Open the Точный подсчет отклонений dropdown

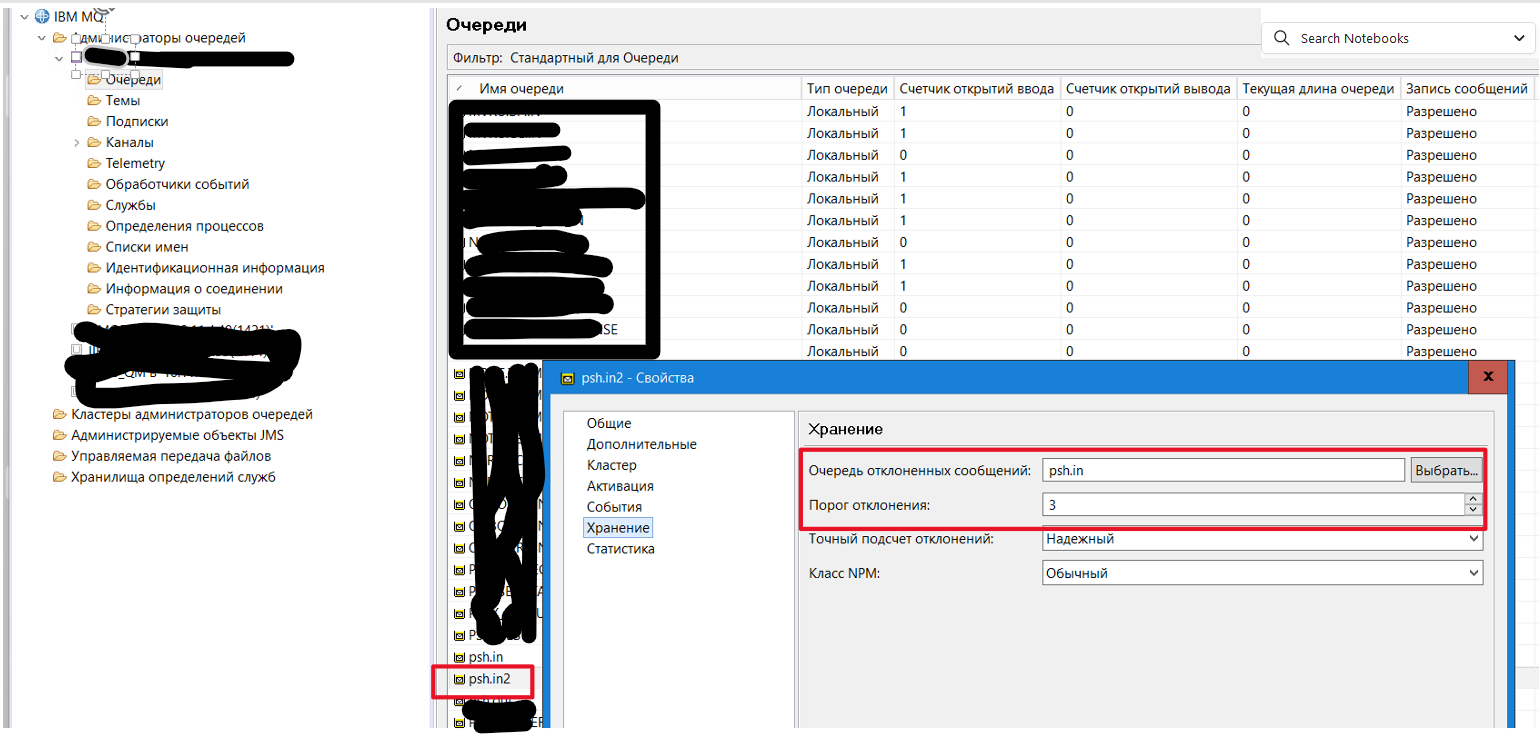pyautogui.click(x=1472, y=539)
